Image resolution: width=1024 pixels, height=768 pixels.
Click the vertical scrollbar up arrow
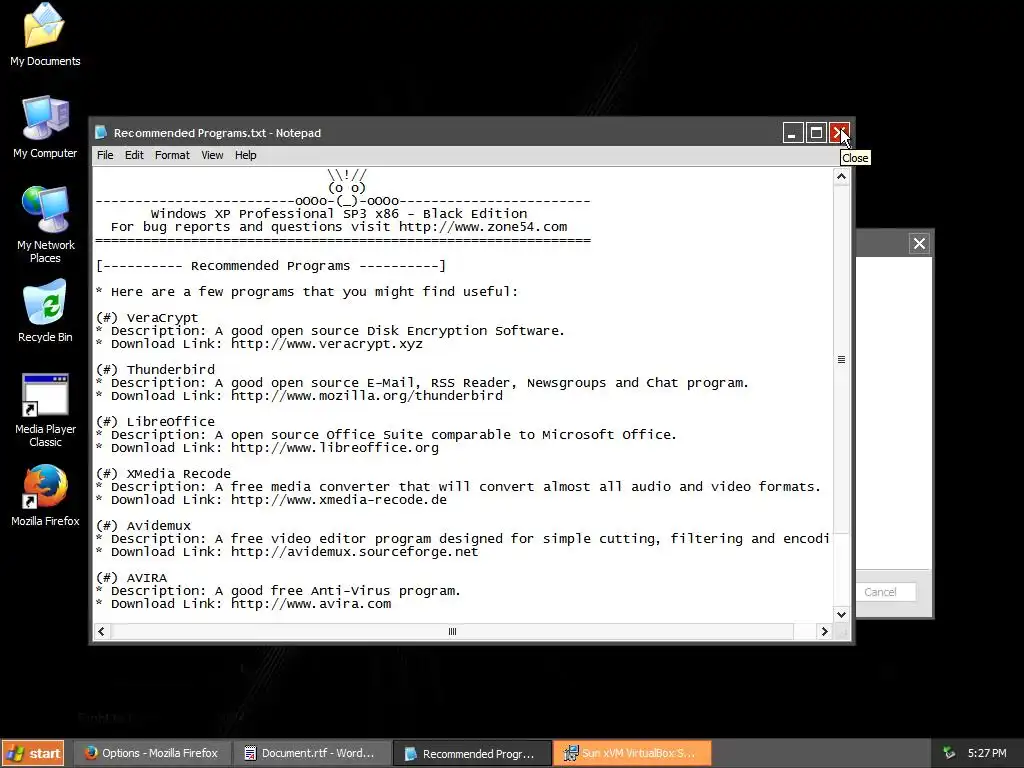tap(841, 176)
